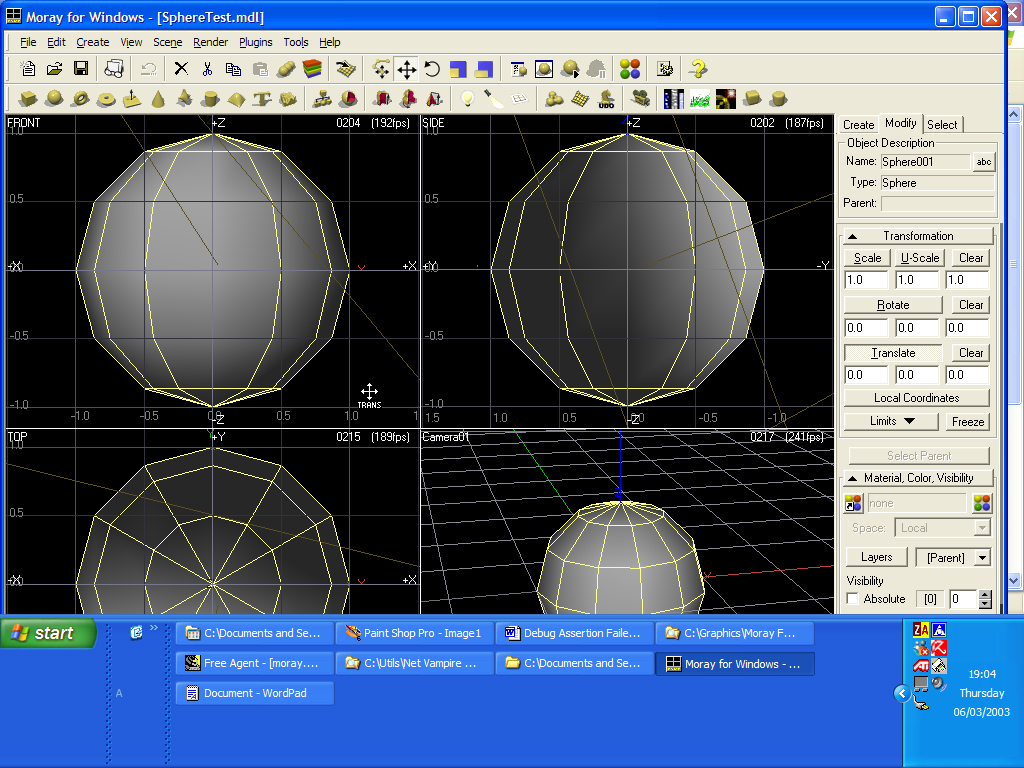Add a camera using camera icon
Image resolution: width=1024 pixels, height=768 pixels.
640,98
